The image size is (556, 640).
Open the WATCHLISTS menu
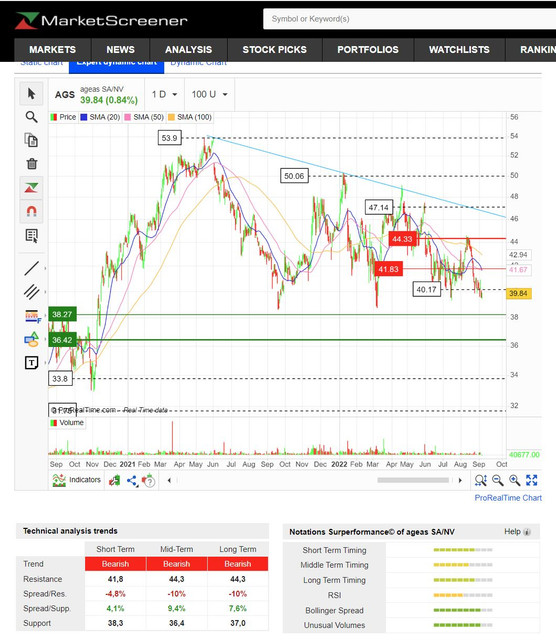pyautogui.click(x=459, y=50)
